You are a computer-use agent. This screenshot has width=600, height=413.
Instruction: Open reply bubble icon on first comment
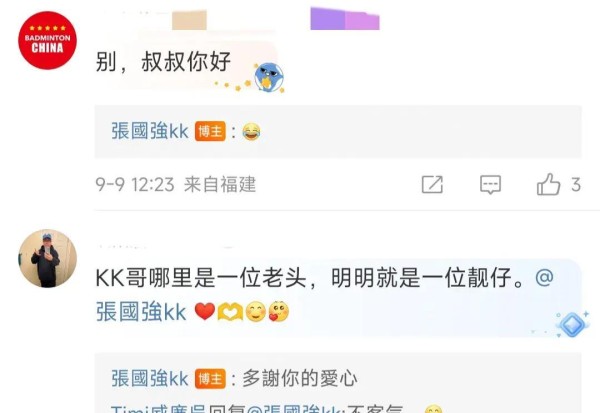490,184
